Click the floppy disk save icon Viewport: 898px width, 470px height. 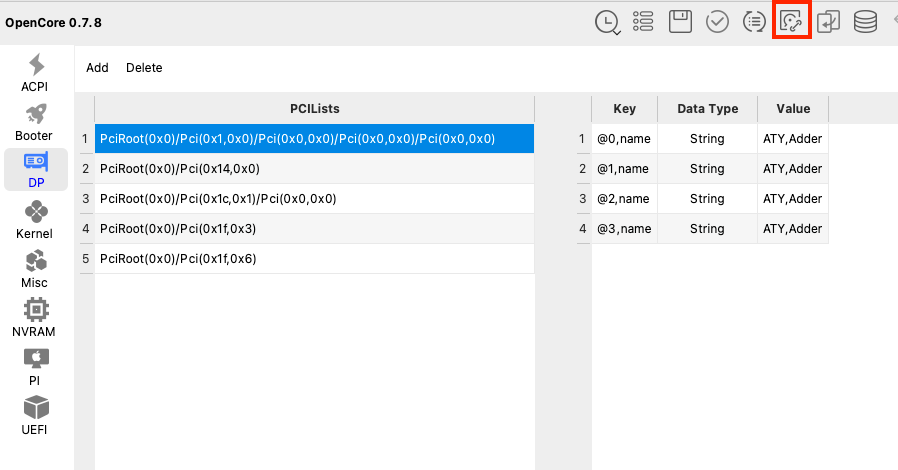point(680,22)
